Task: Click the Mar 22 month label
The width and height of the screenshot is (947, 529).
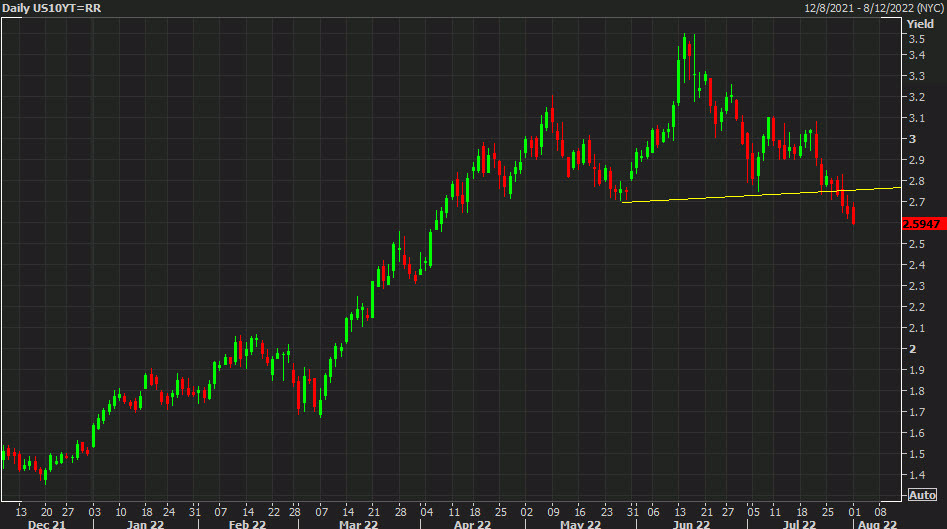Action: click(x=358, y=524)
